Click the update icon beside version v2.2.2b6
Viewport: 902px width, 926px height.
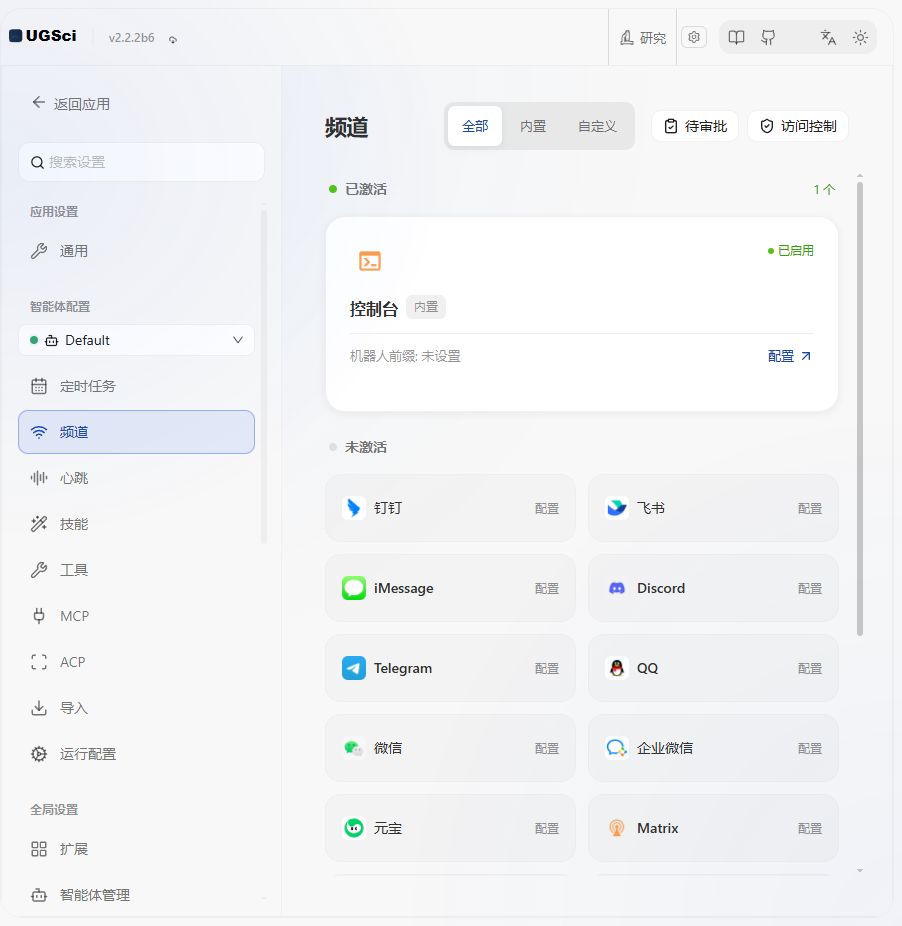[x=172, y=39]
